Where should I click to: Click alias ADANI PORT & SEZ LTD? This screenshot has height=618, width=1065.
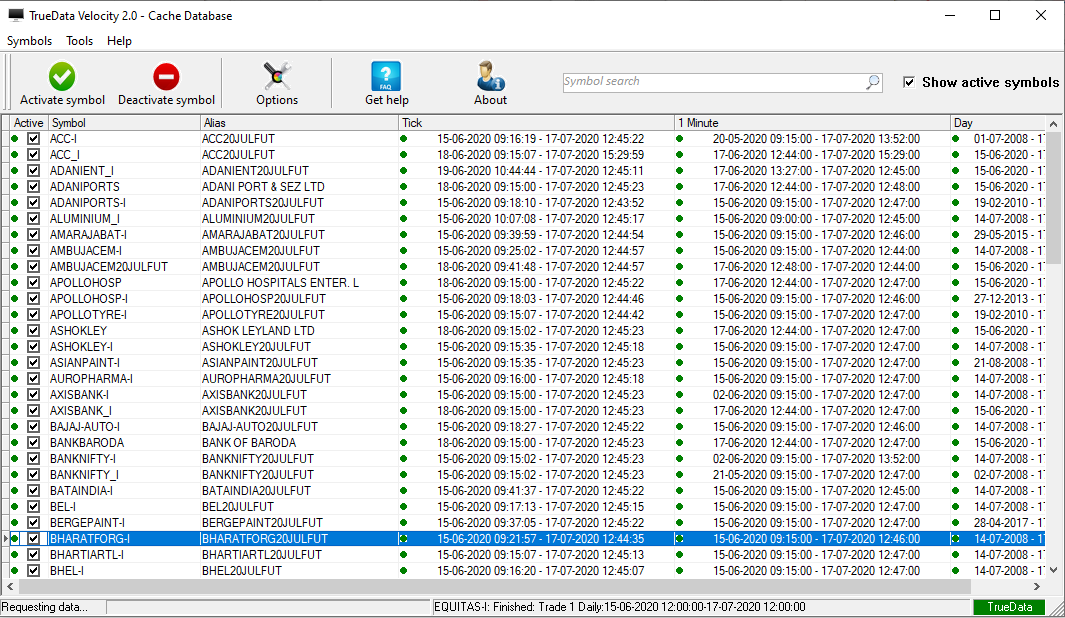263,187
